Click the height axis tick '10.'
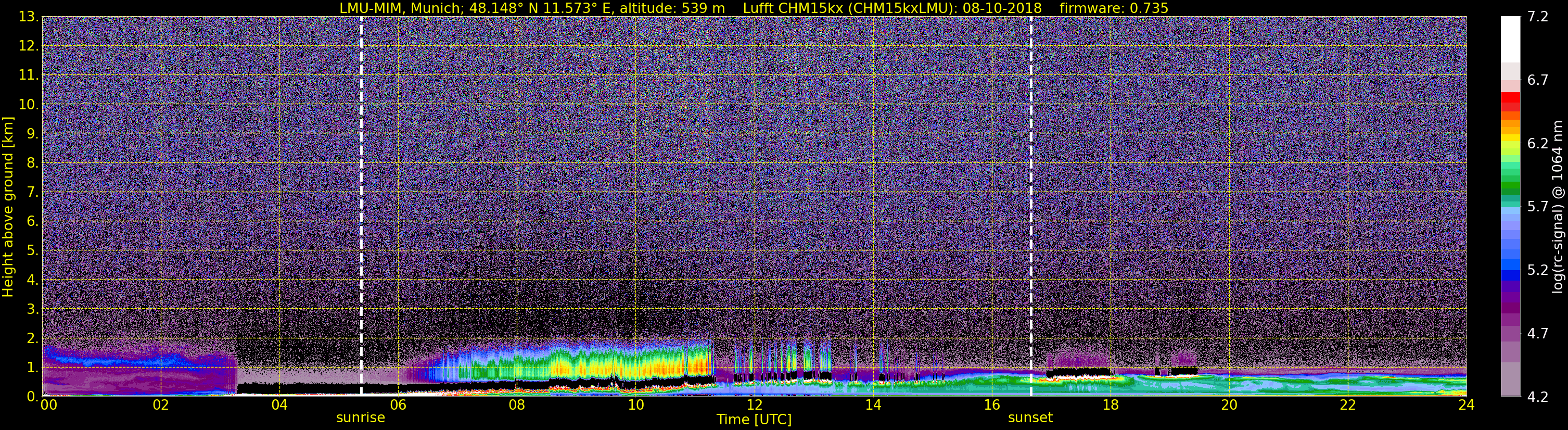1568x430 pixels. (x=29, y=105)
